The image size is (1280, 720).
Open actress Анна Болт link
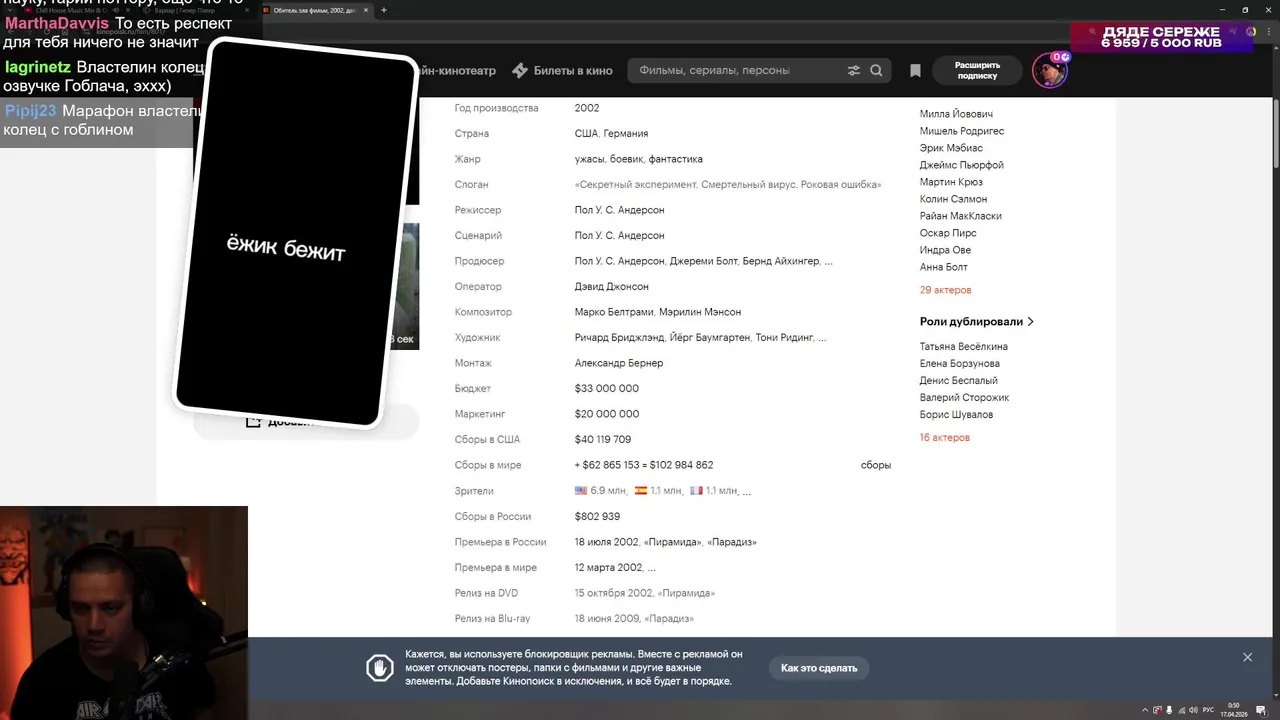point(944,267)
